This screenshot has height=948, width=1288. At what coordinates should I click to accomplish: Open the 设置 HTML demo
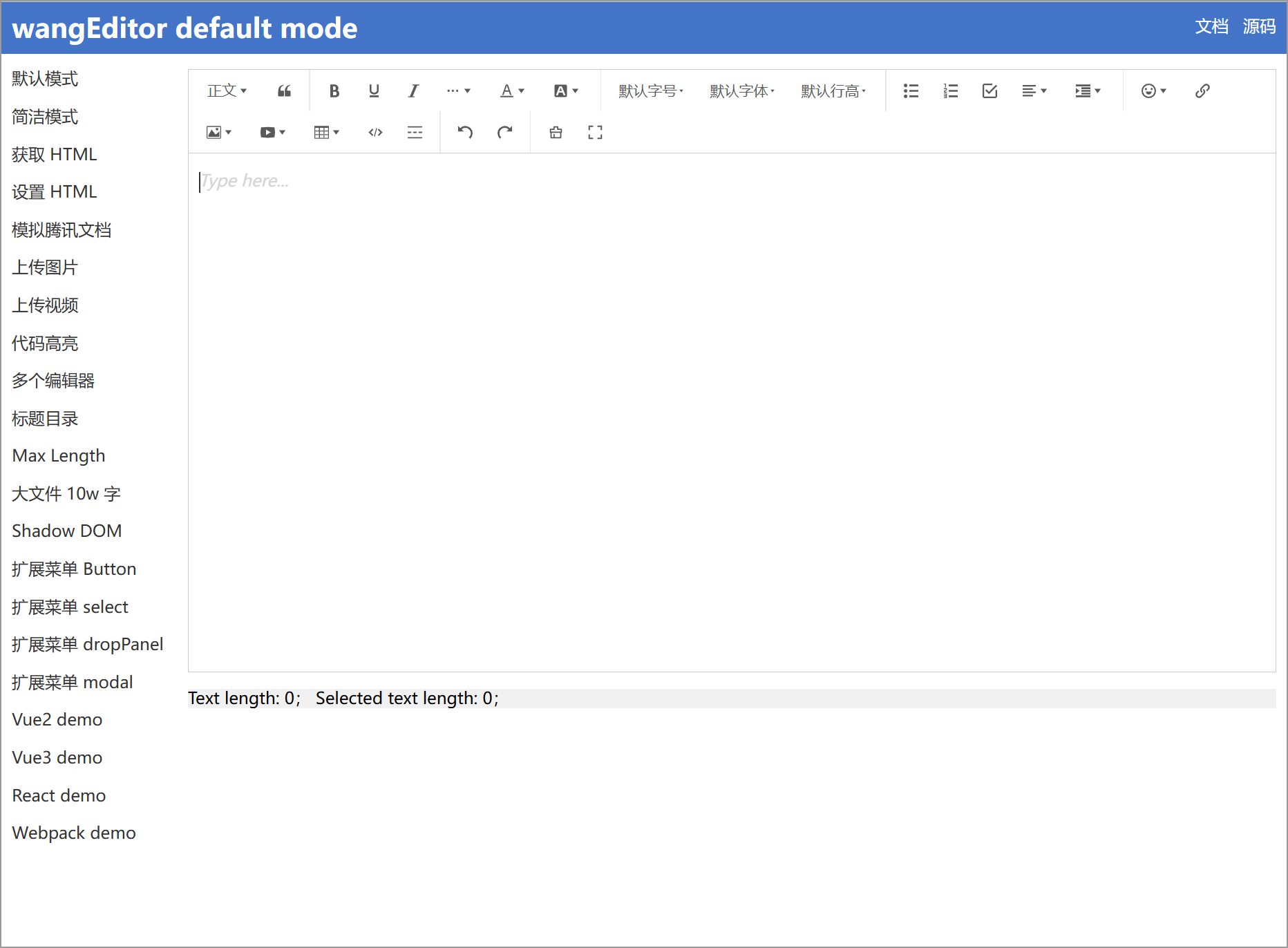pos(55,192)
